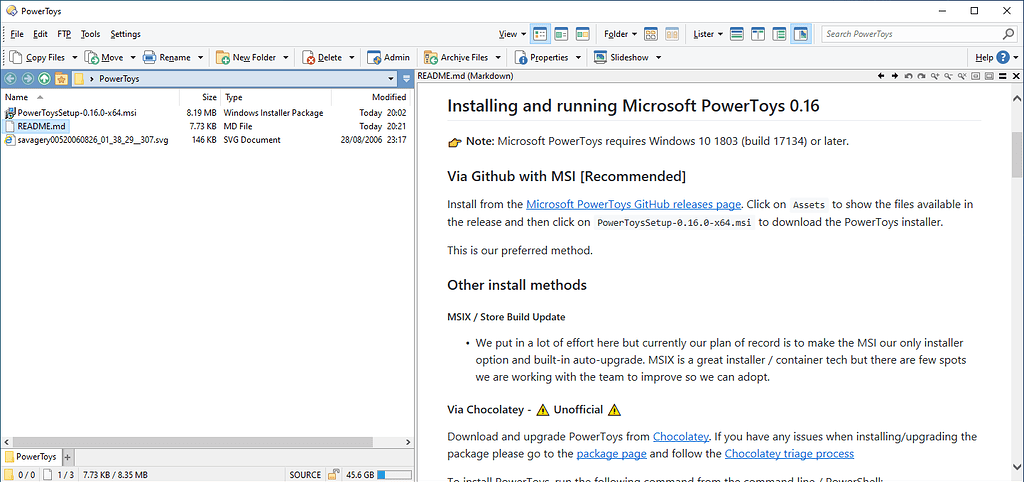Screen dimensions: 1024x482
Task: Open the Edit menu
Action: (x=40, y=34)
